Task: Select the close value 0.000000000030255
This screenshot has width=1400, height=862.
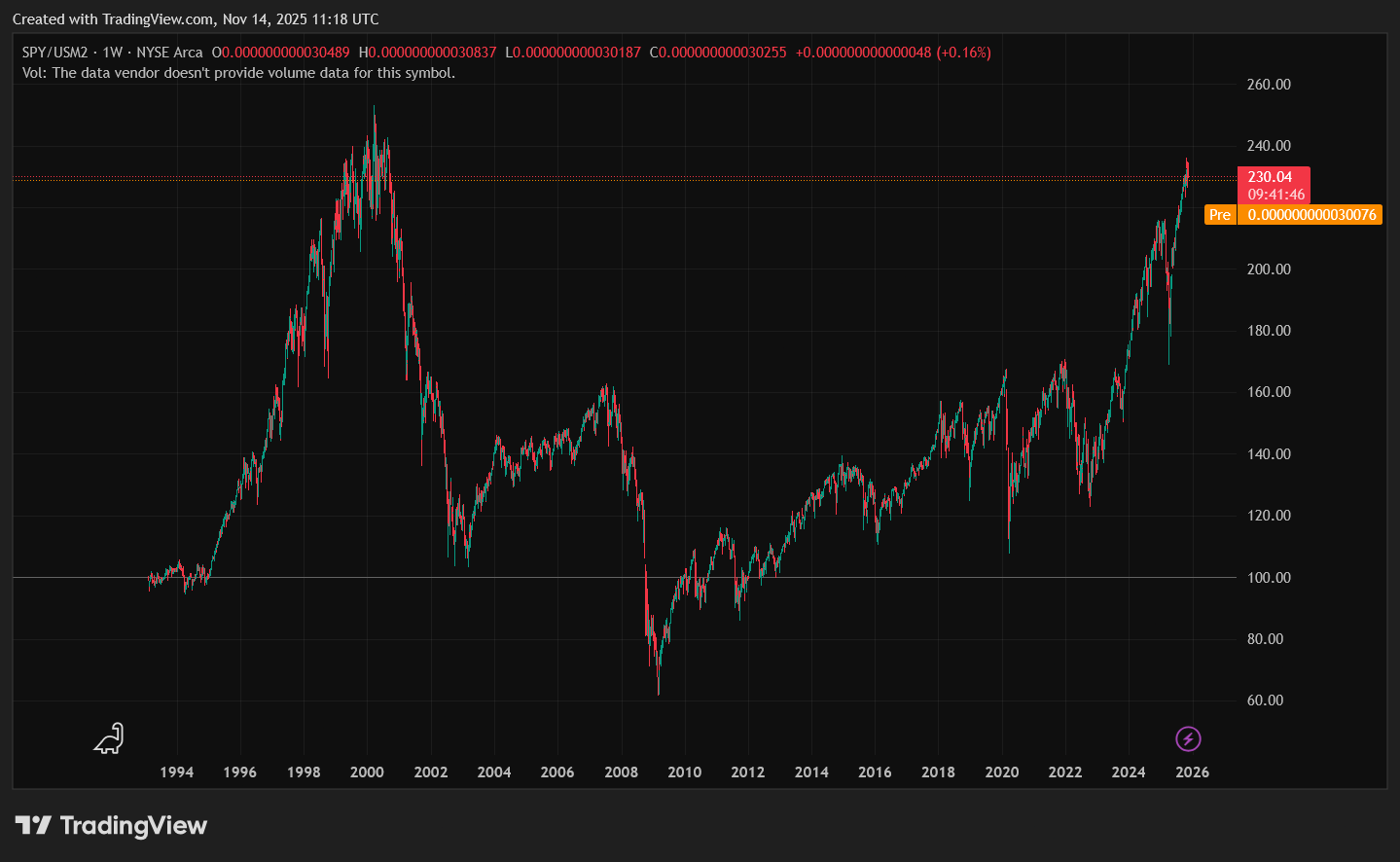Action: click(x=723, y=53)
